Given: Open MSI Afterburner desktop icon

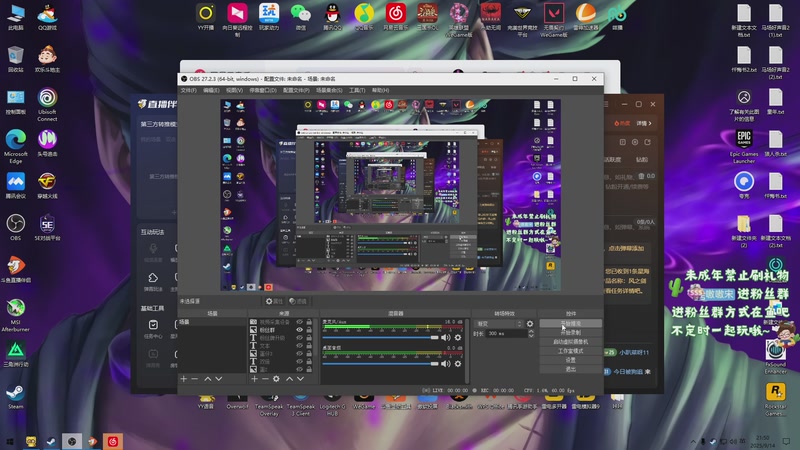Looking at the screenshot, I should [x=16, y=315].
